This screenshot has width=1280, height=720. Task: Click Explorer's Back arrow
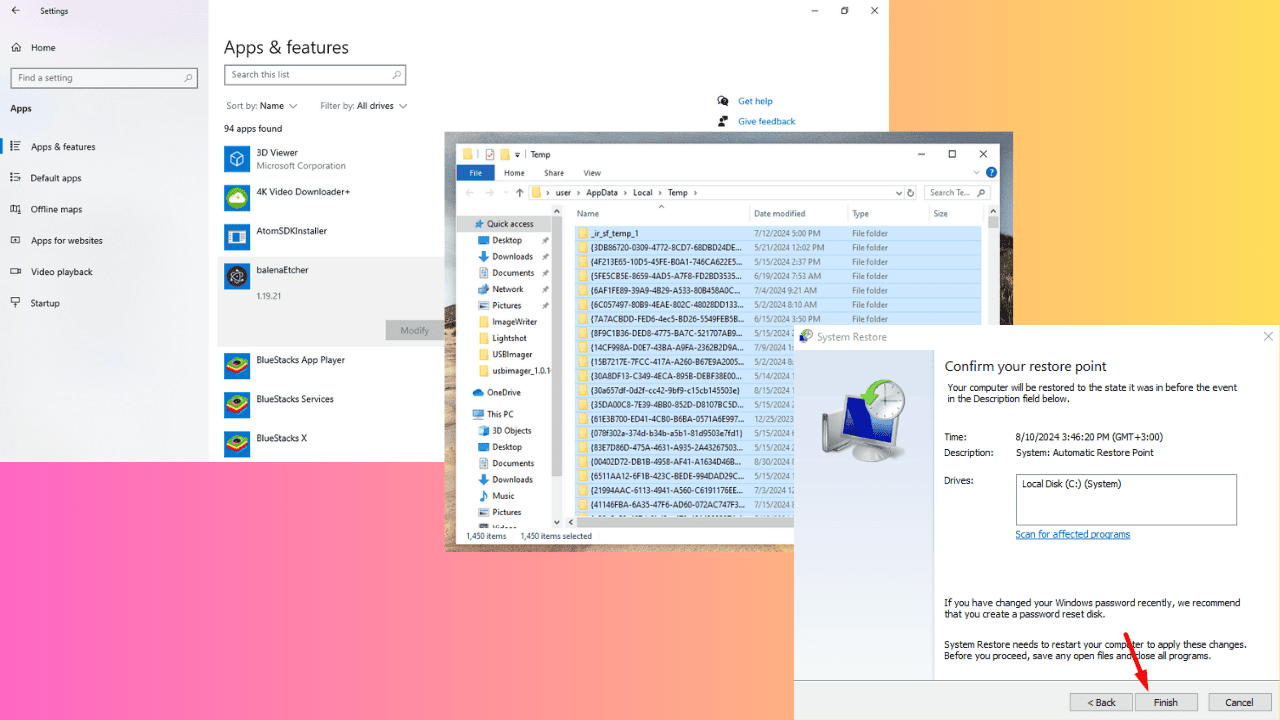[x=469, y=192]
